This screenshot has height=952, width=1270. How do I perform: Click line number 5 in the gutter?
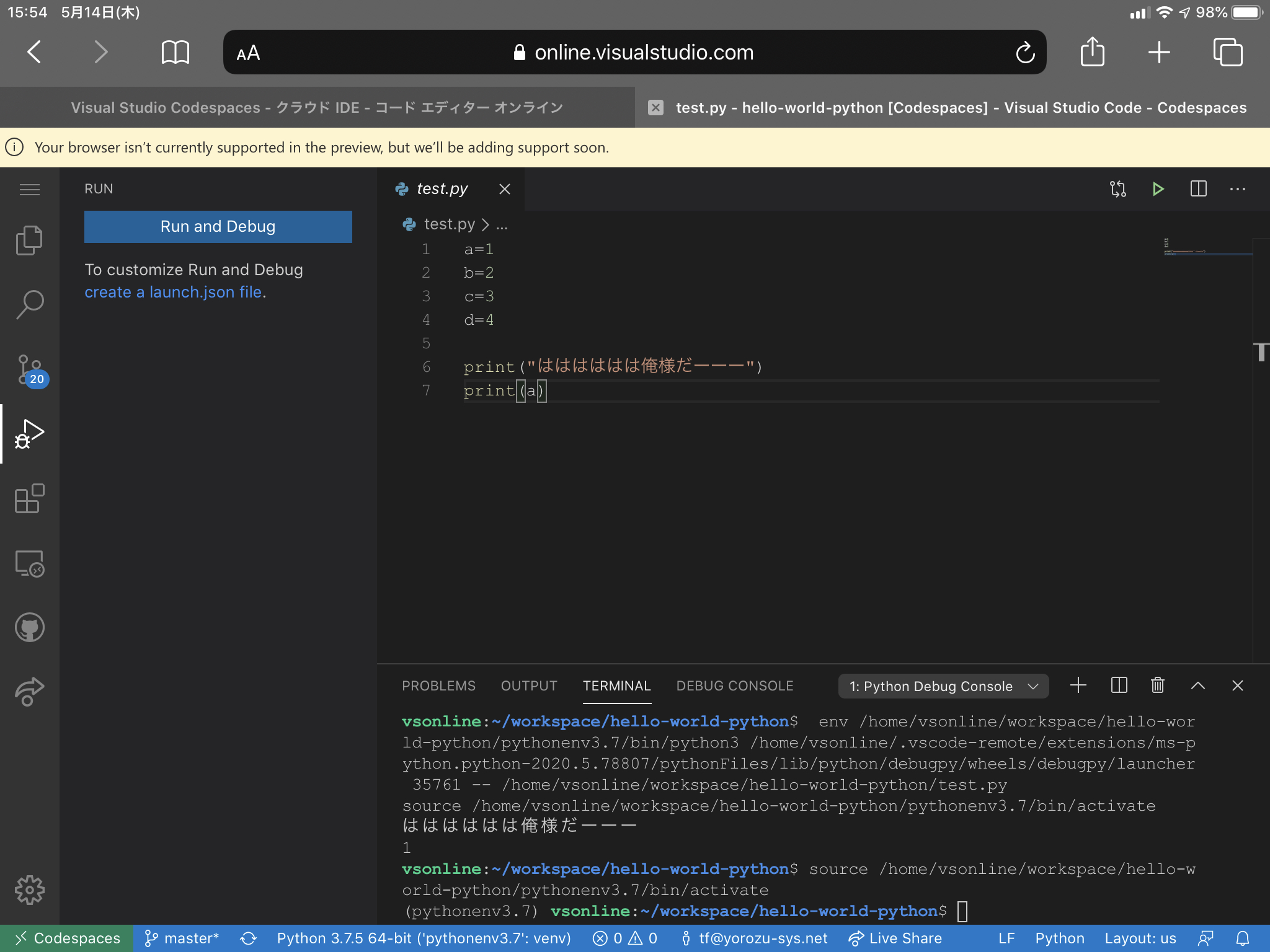(426, 343)
